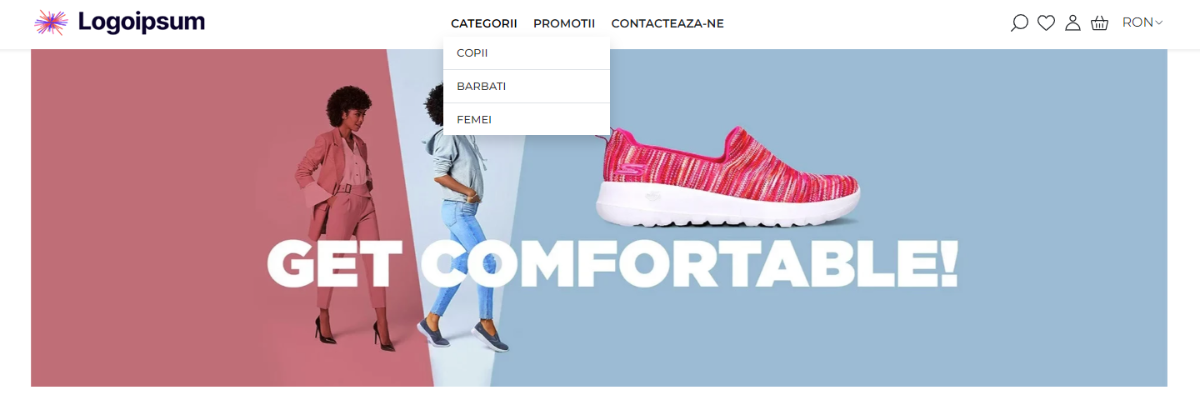The width and height of the screenshot is (1200, 400).
Task: Expand the chevron arrow beside RON
Action: [x=1160, y=23]
